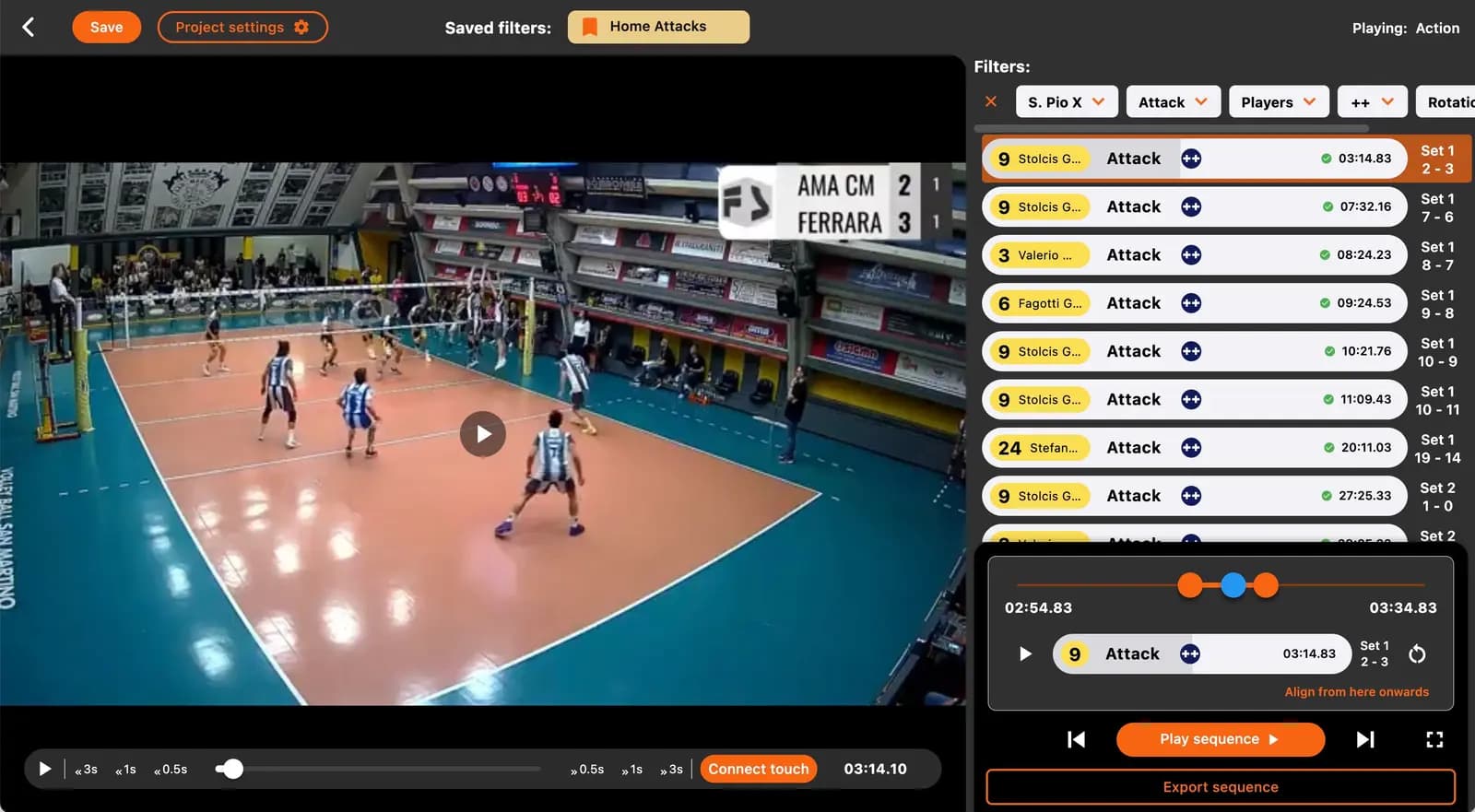The height and width of the screenshot is (812, 1475).
Task: Open the Rotation filter dropdown
Action: [x=1445, y=102]
